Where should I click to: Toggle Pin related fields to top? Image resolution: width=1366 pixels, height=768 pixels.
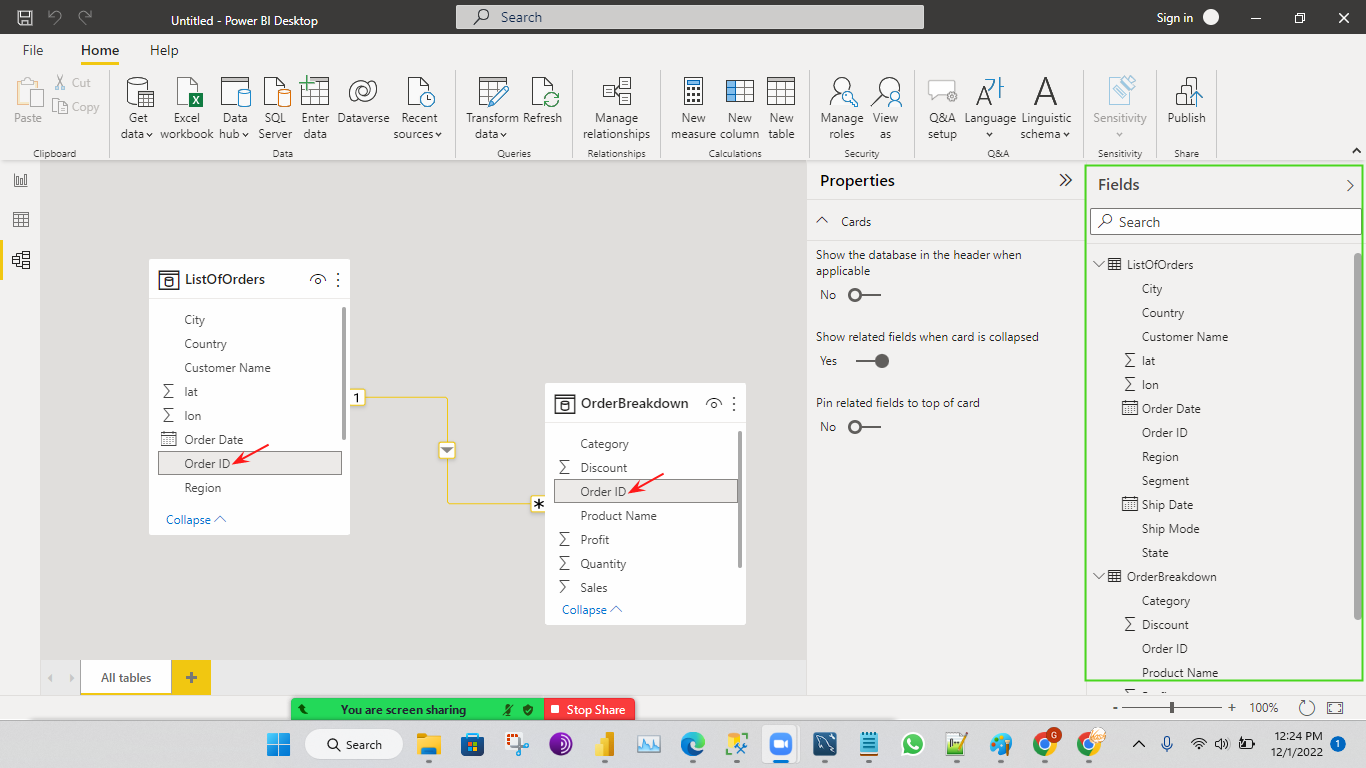[864, 427]
